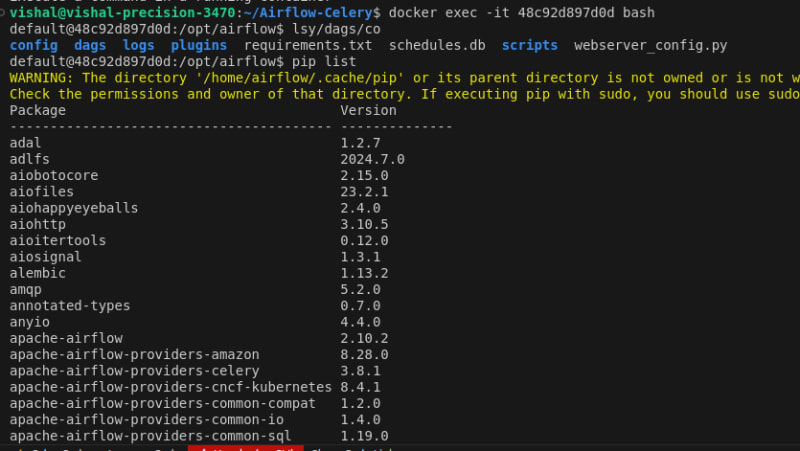
Task: Click the aiohttp version 3.10.5
Action: click(x=364, y=225)
